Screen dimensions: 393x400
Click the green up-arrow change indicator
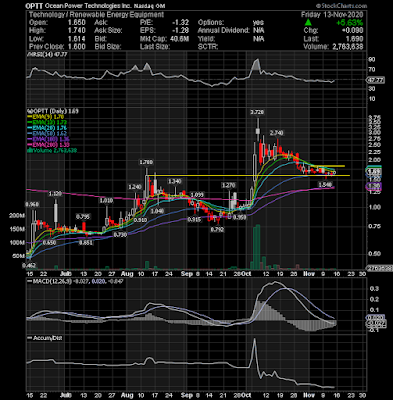[x=309, y=23]
